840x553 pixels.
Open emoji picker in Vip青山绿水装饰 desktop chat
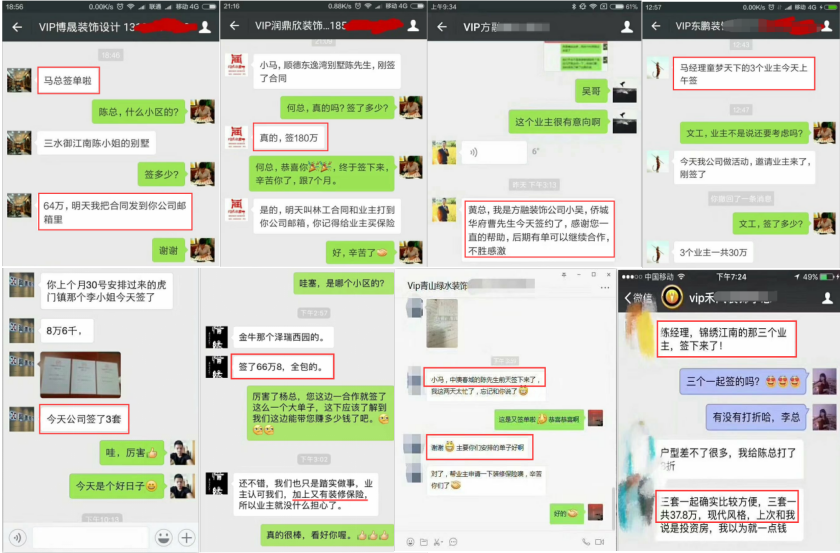pos(408,541)
